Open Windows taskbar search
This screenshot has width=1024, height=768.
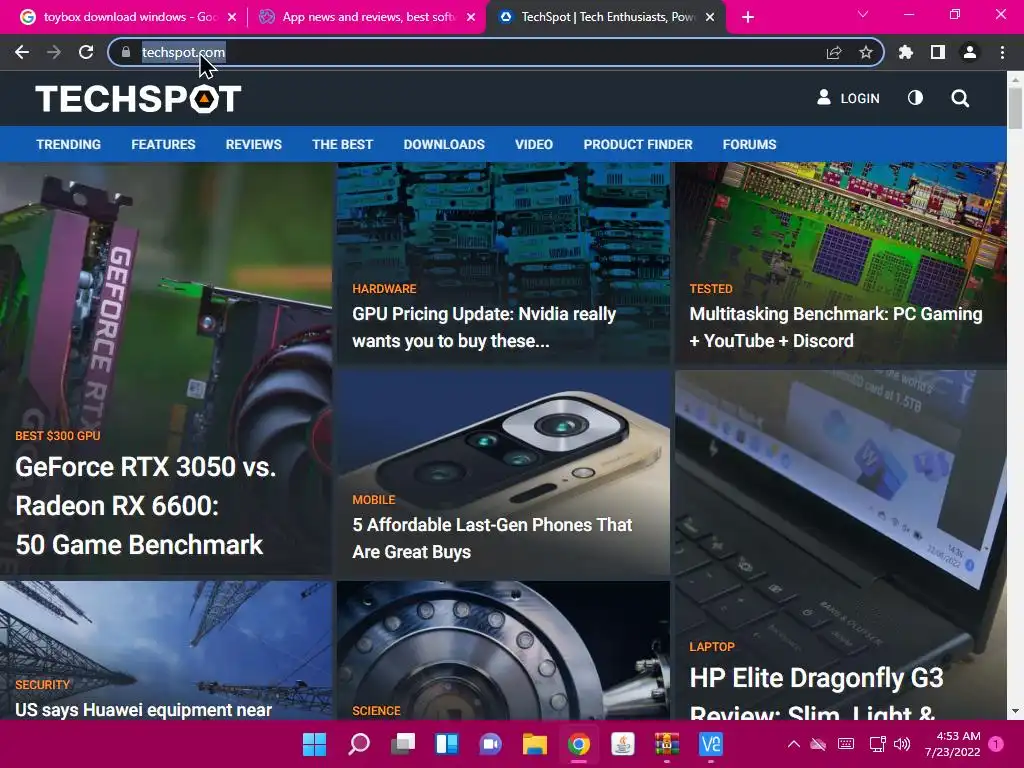tap(359, 744)
